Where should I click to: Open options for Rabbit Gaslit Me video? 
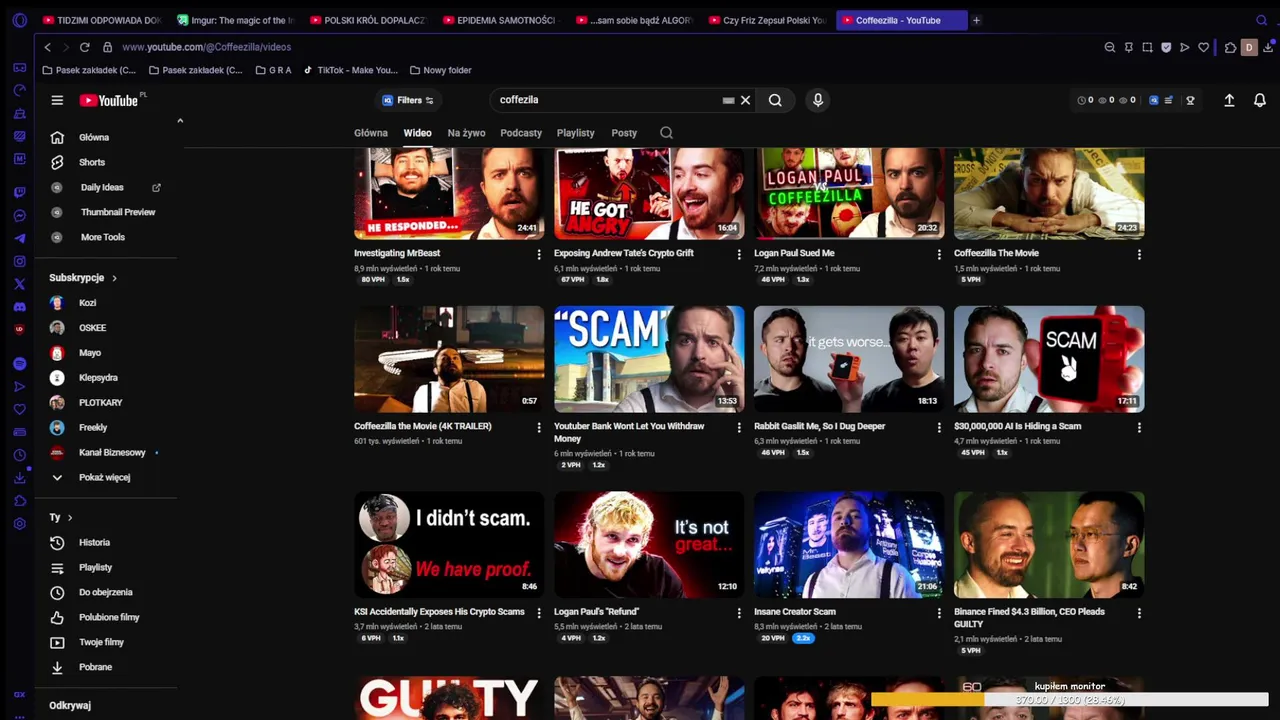[939, 427]
